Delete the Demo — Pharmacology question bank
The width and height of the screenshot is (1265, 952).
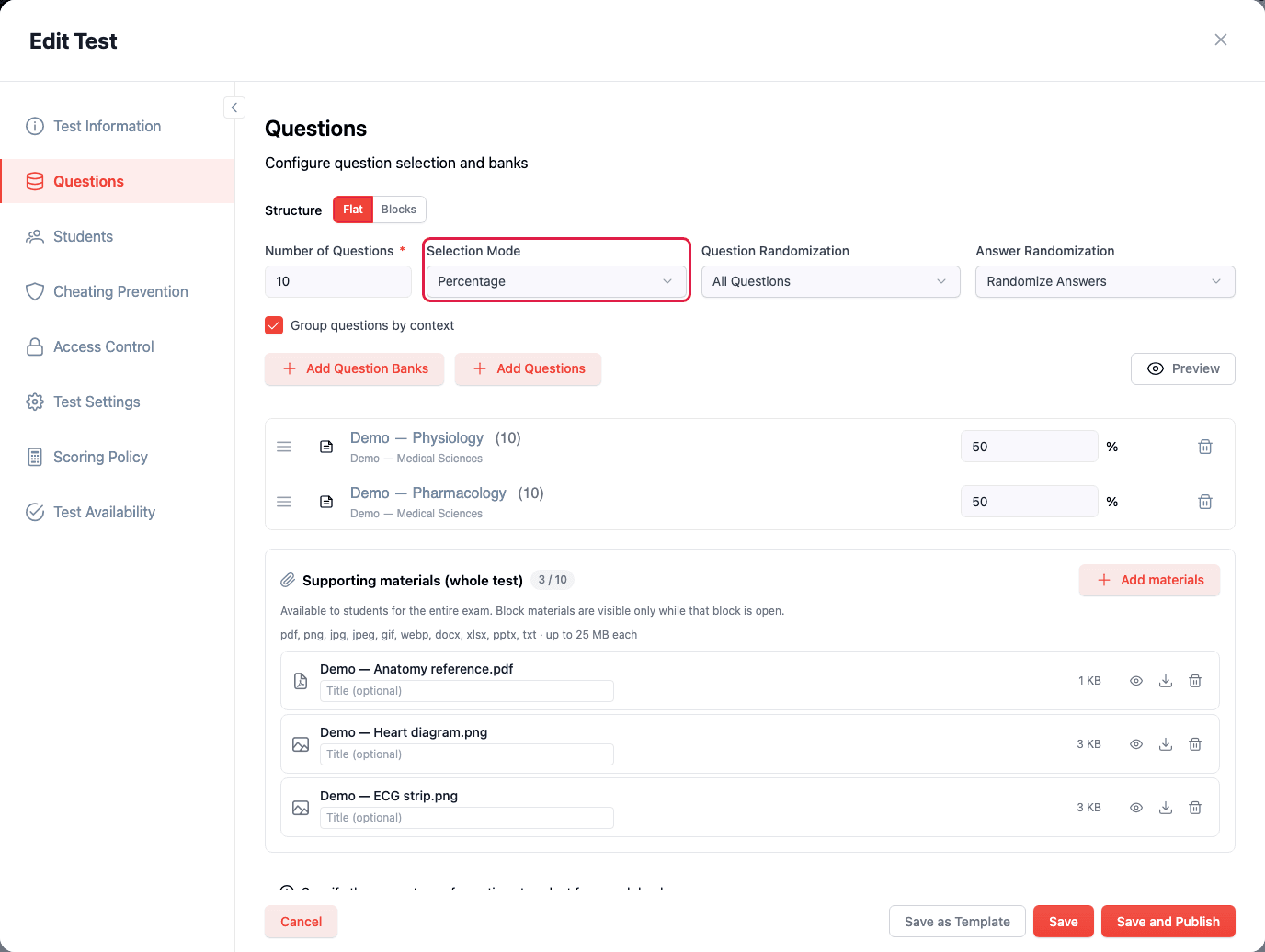pos(1205,502)
